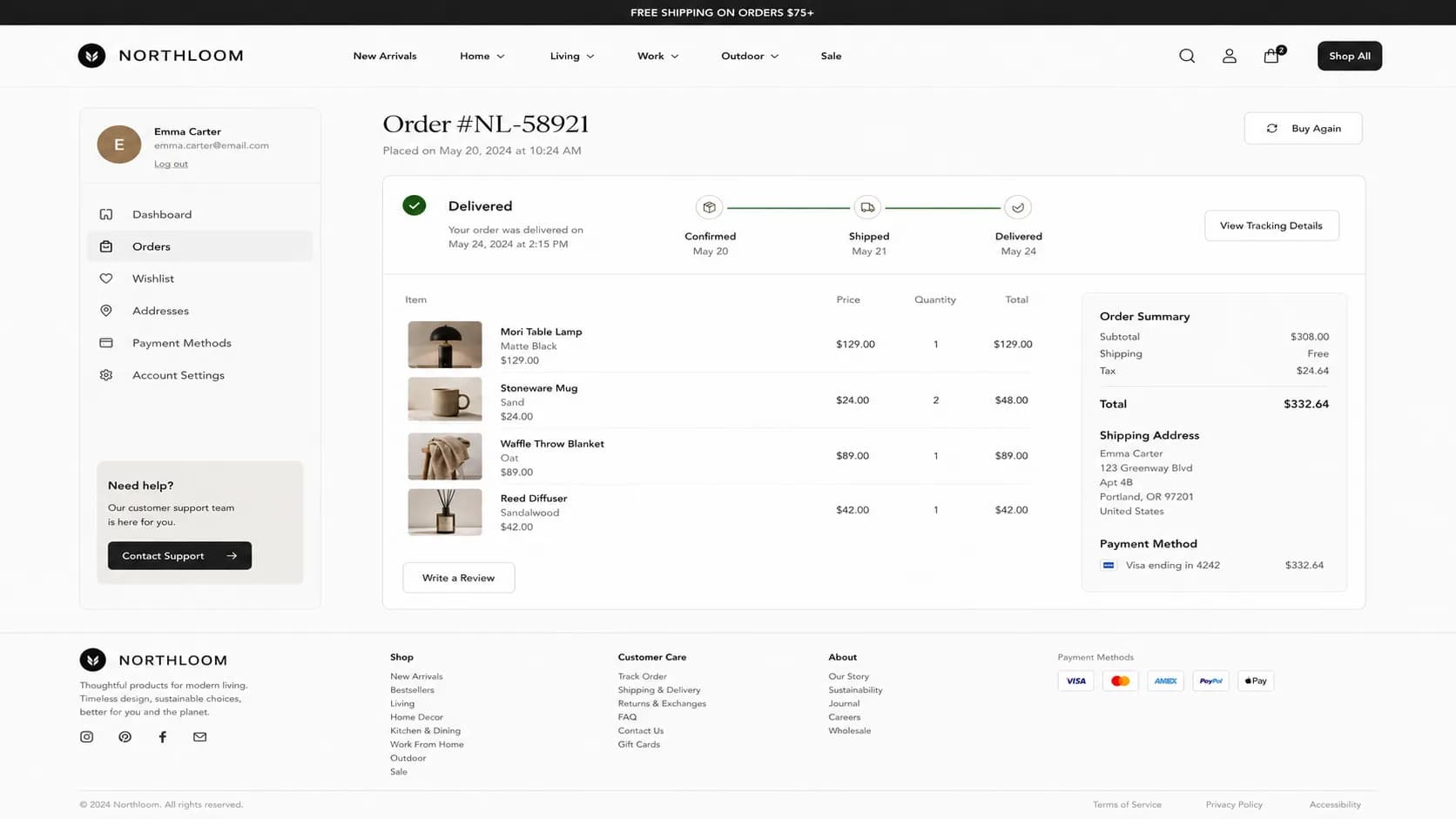Open the shopping bag cart icon

[1271, 56]
